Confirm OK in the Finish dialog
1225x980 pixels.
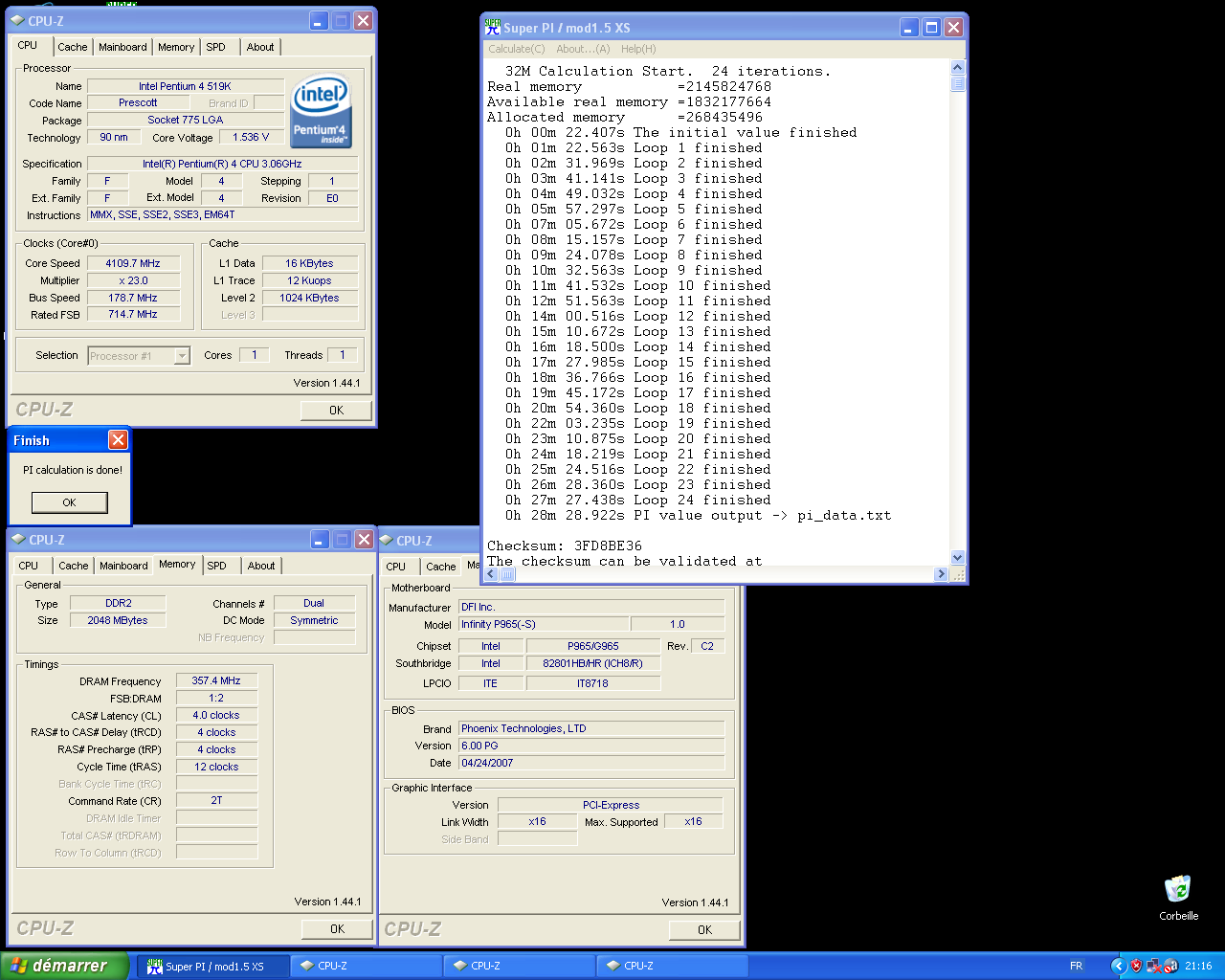coord(70,502)
